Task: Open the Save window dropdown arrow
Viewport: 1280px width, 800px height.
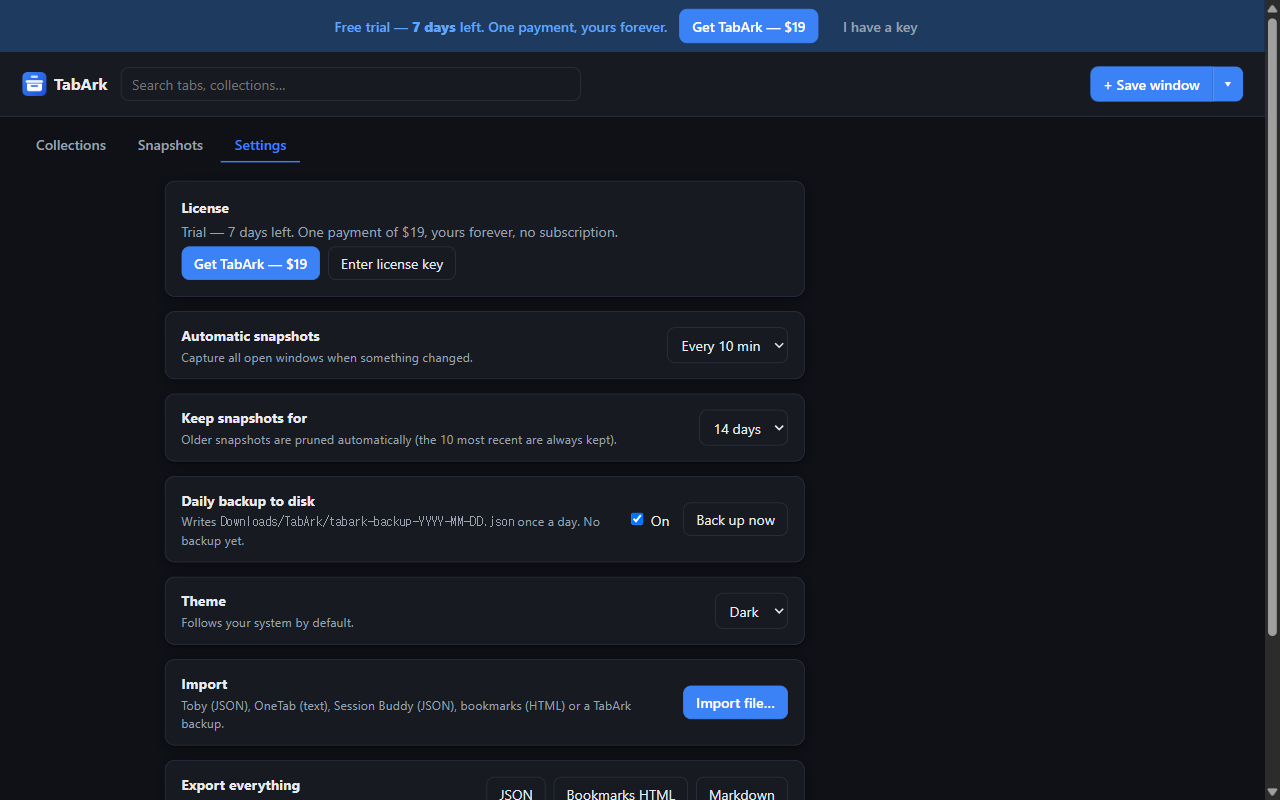Action: tap(1228, 84)
